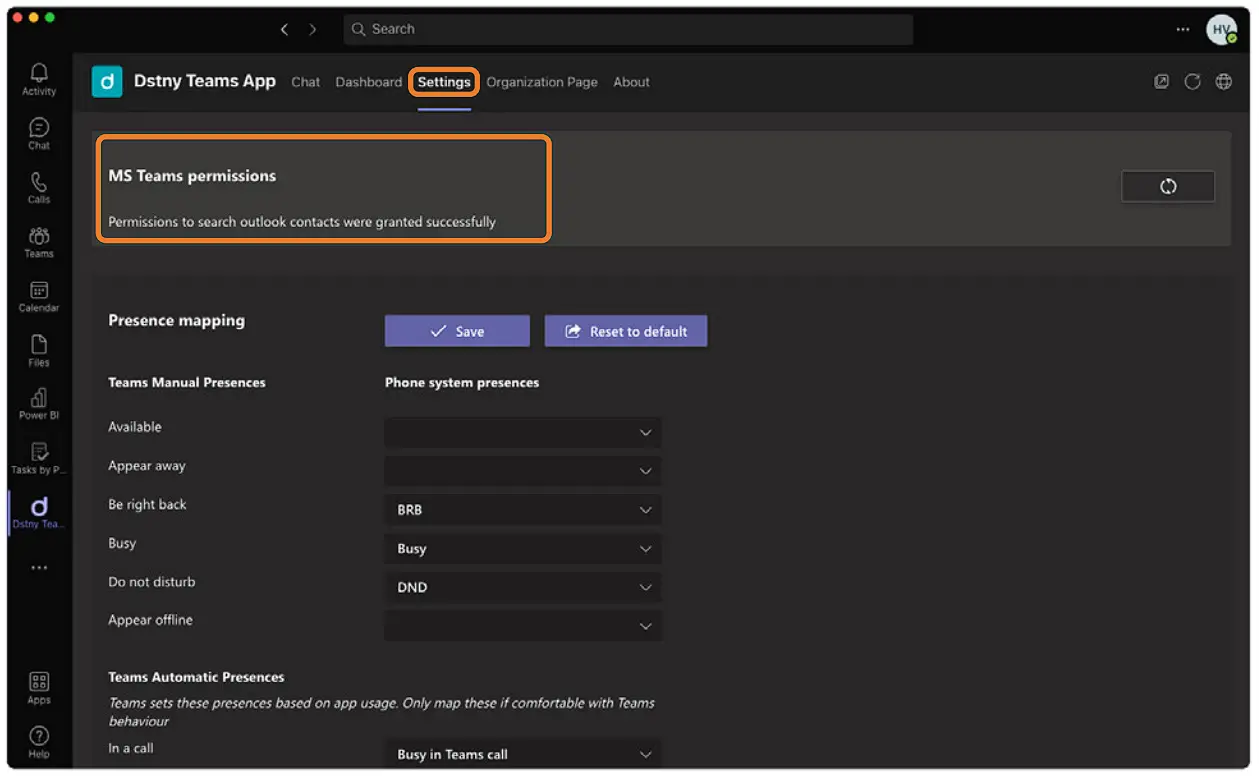Image resolution: width=1259 pixels, height=779 pixels.
Task: Open Power BI app icon
Action: click(39, 403)
